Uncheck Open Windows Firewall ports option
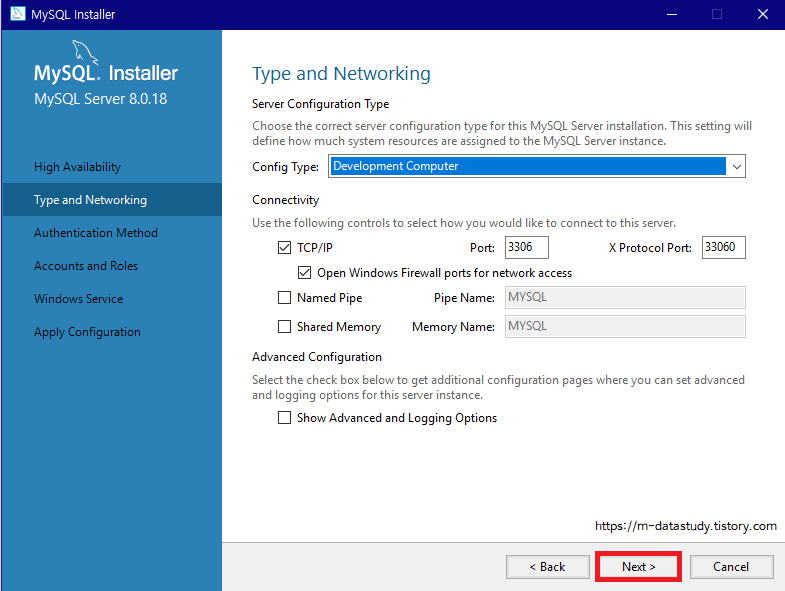Screen dimensions: 785x591 pyautogui.click(x=304, y=272)
